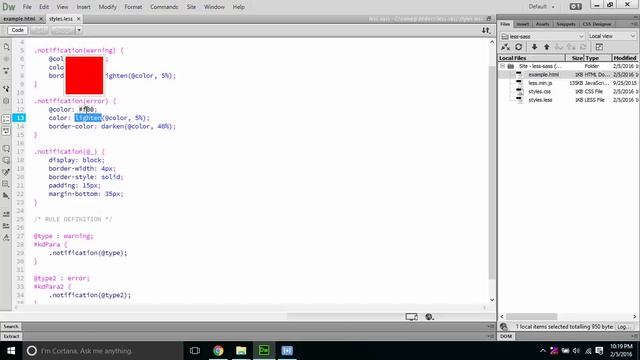
Task: Click the Cortana search box
Action: pyautogui.click(x=102, y=351)
